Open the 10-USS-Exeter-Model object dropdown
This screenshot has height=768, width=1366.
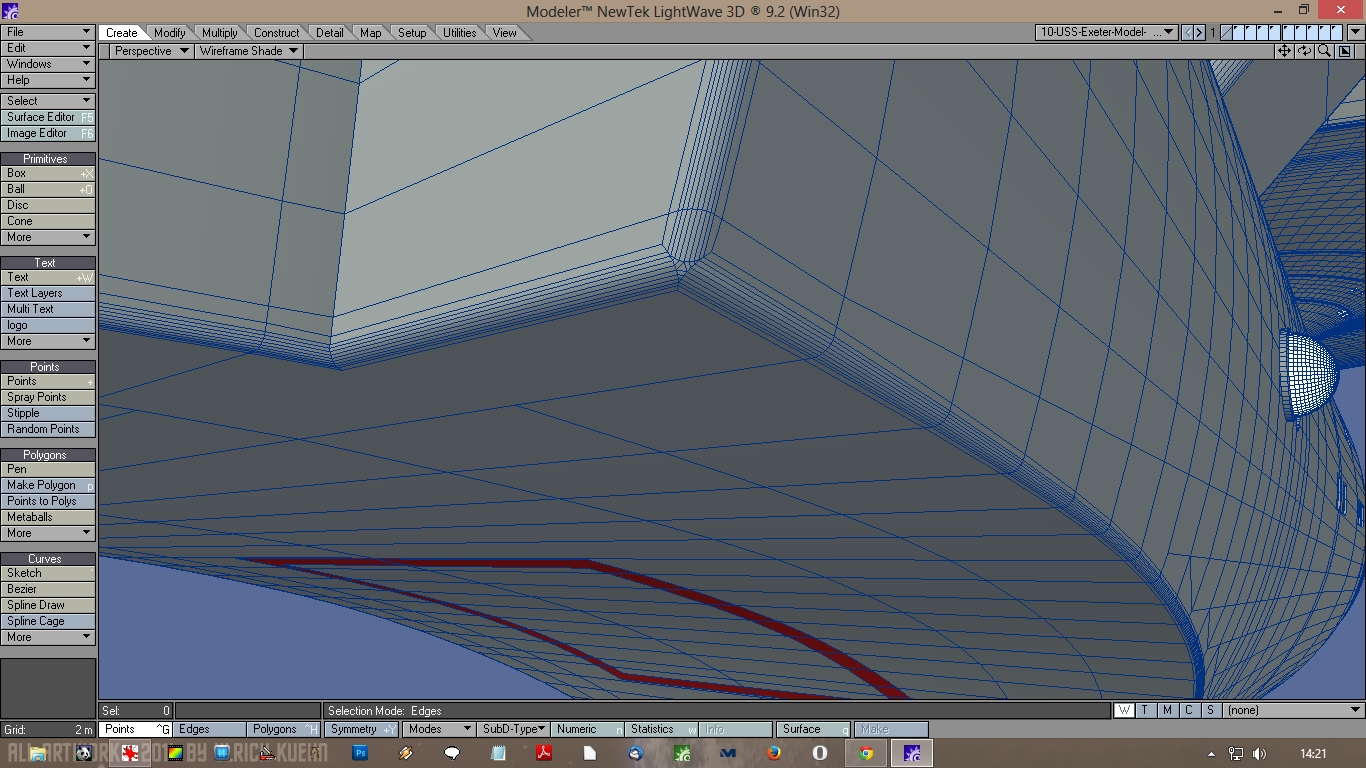pos(1107,32)
